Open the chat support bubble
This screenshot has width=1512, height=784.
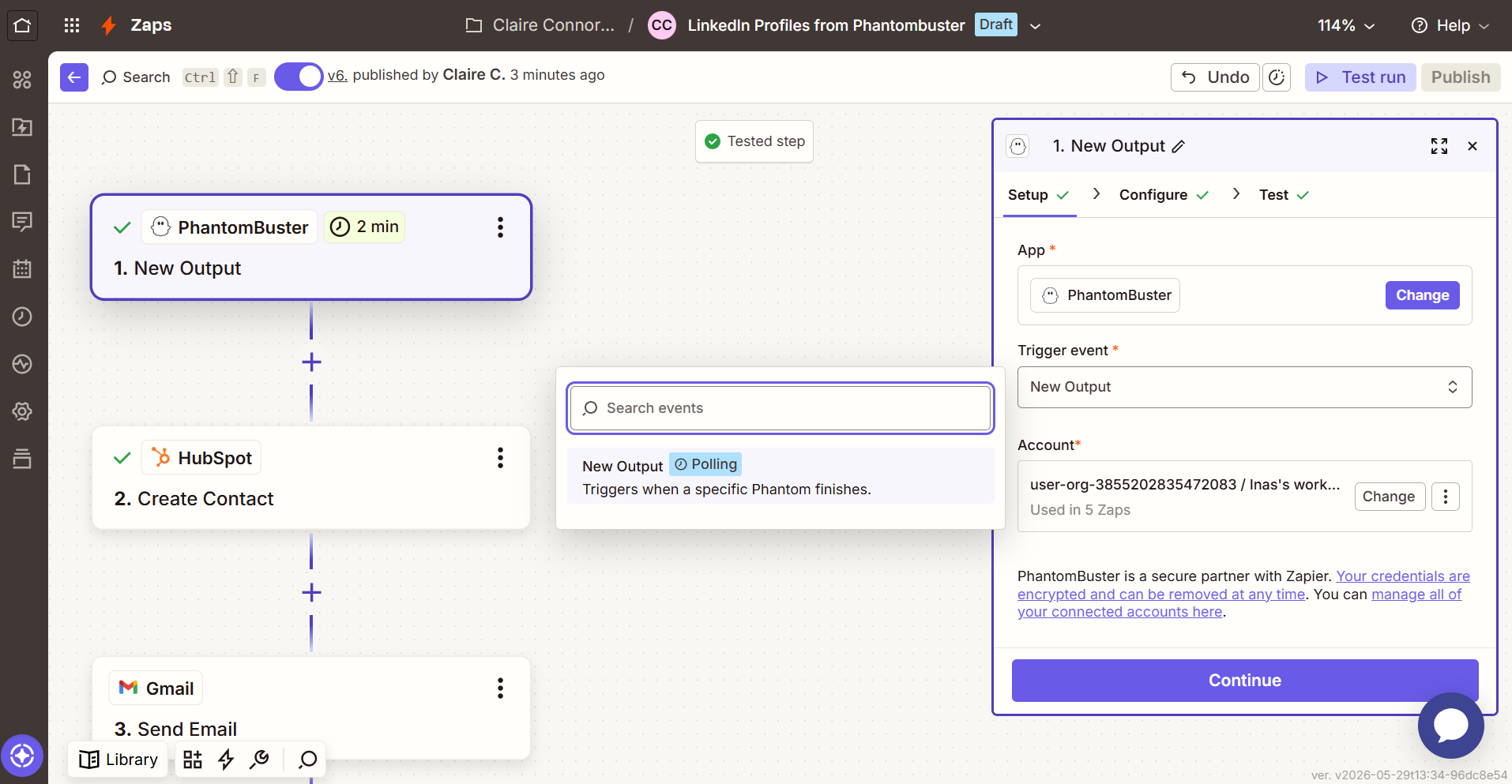(1450, 725)
